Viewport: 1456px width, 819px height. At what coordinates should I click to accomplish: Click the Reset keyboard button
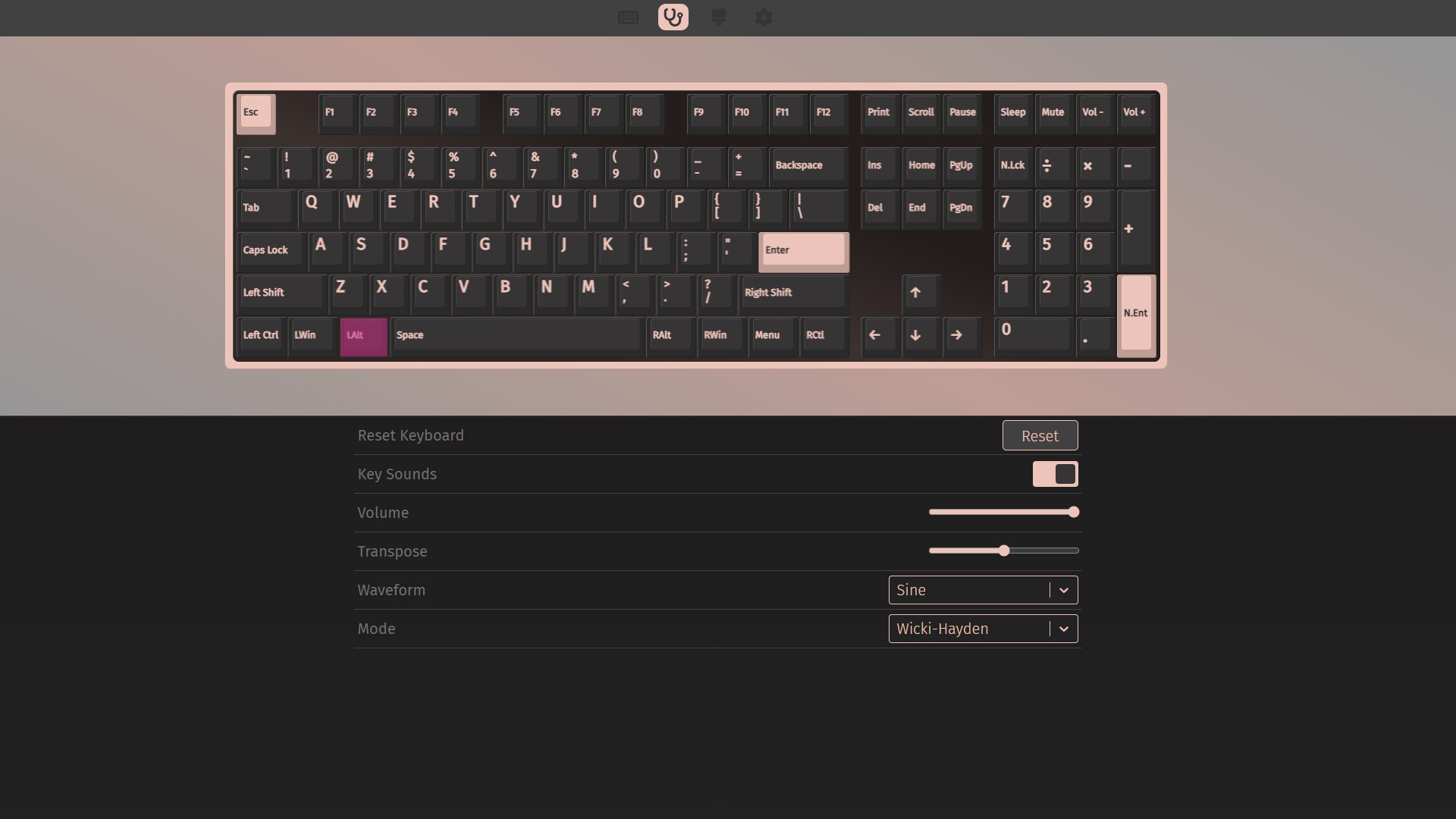[1040, 436]
